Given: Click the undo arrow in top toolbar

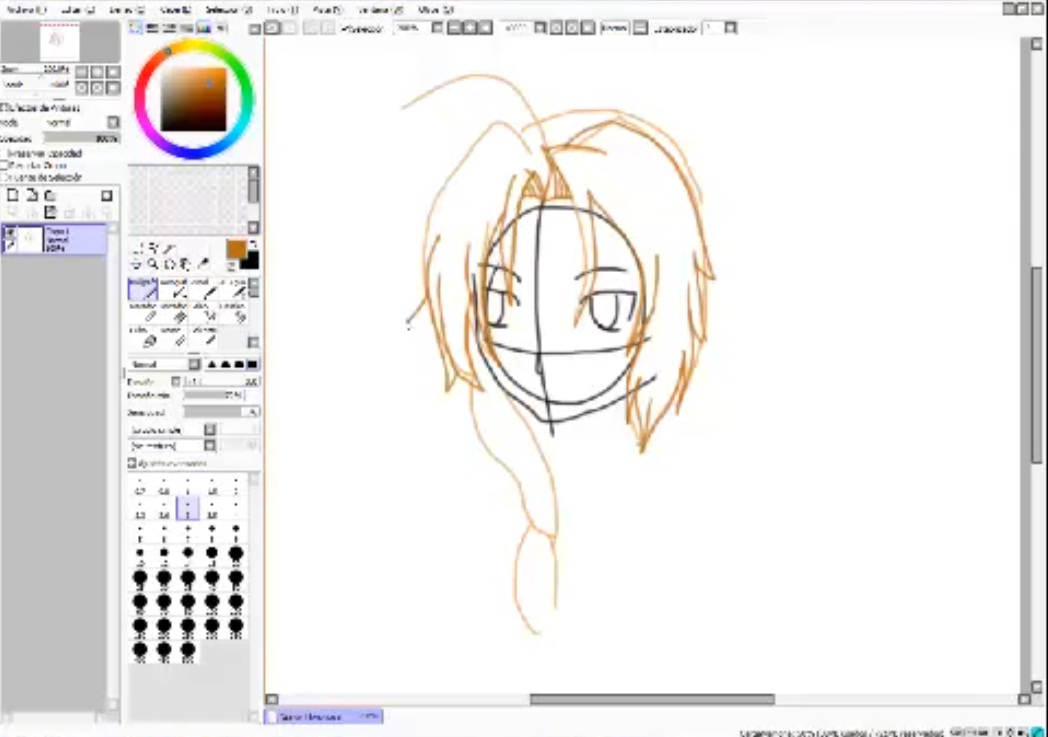Looking at the screenshot, I should [x=273, y=28].
